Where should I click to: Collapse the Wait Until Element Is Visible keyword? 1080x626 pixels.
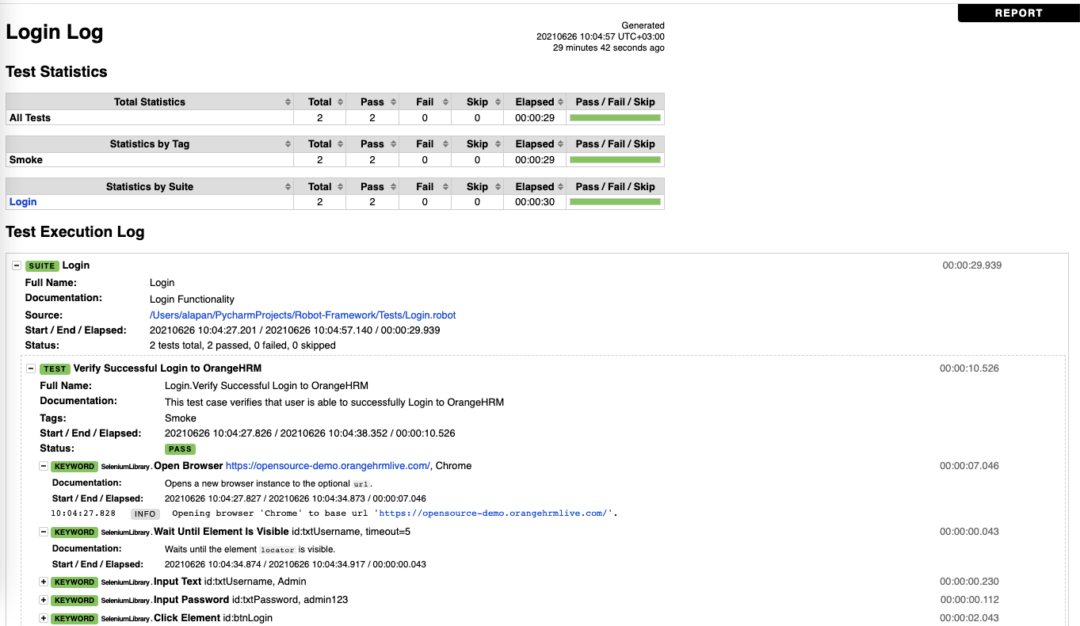(43, 532)
